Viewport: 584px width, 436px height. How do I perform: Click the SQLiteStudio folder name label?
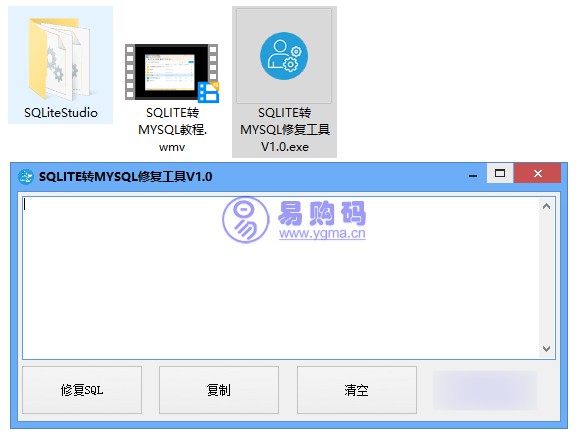61,112
